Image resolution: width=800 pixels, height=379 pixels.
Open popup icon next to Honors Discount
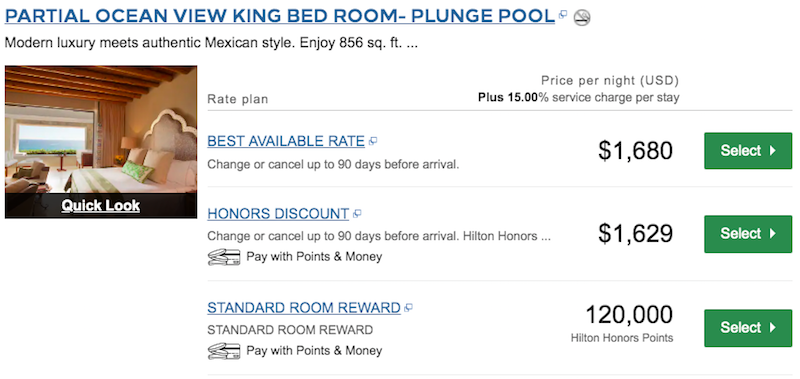(357, 214)
